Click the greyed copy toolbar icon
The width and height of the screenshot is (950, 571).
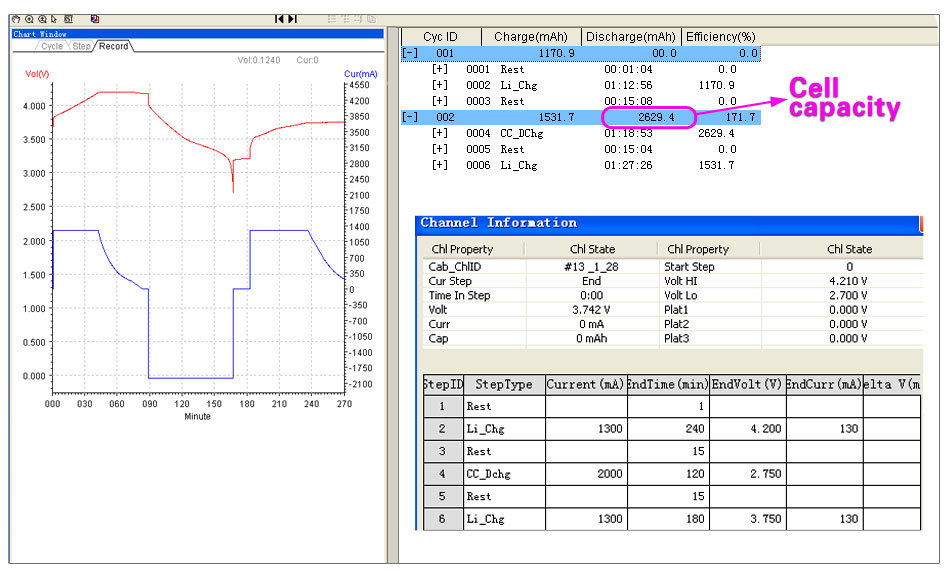(x=371, y=19)
